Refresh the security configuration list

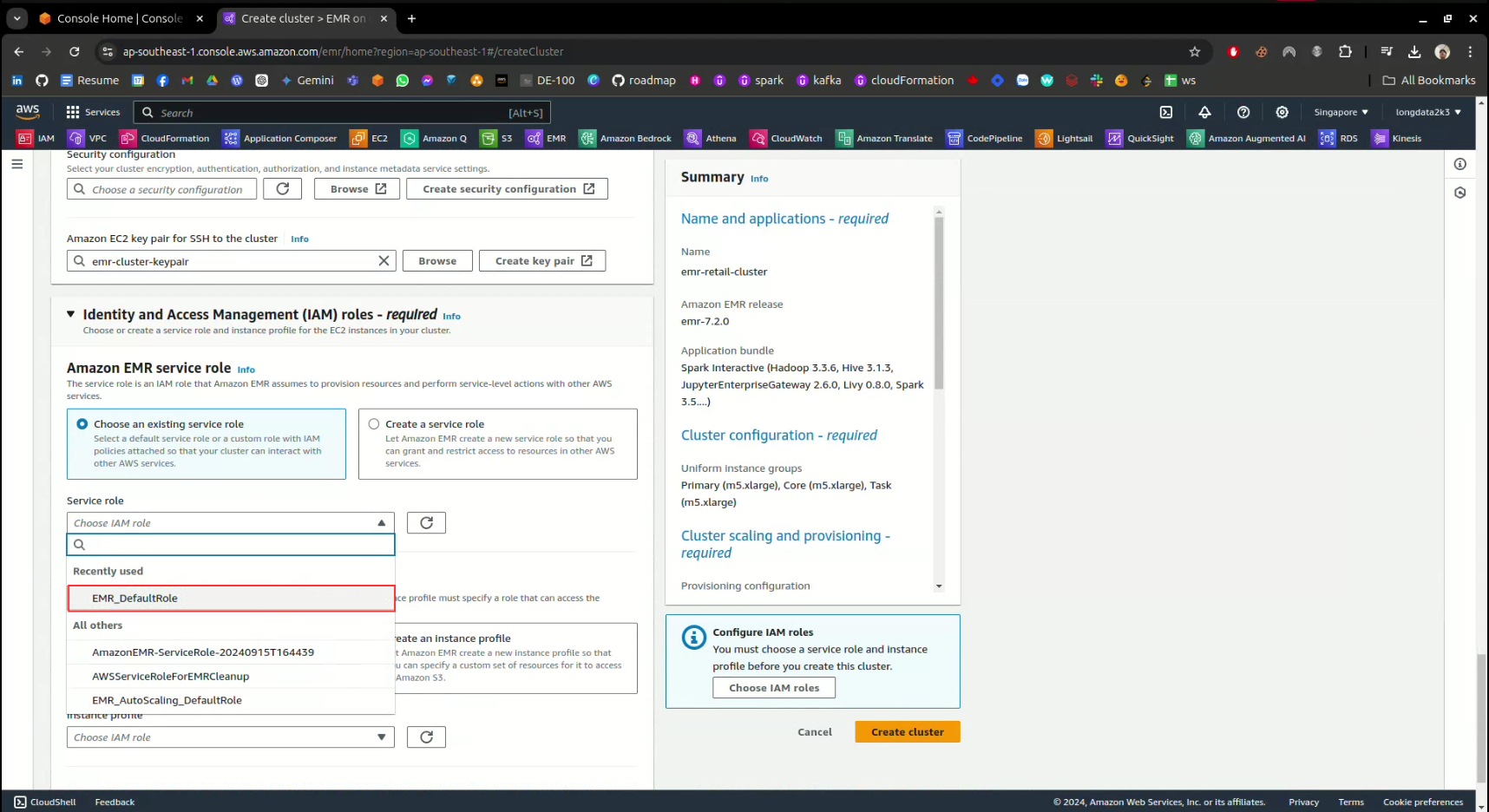(282, 189)
